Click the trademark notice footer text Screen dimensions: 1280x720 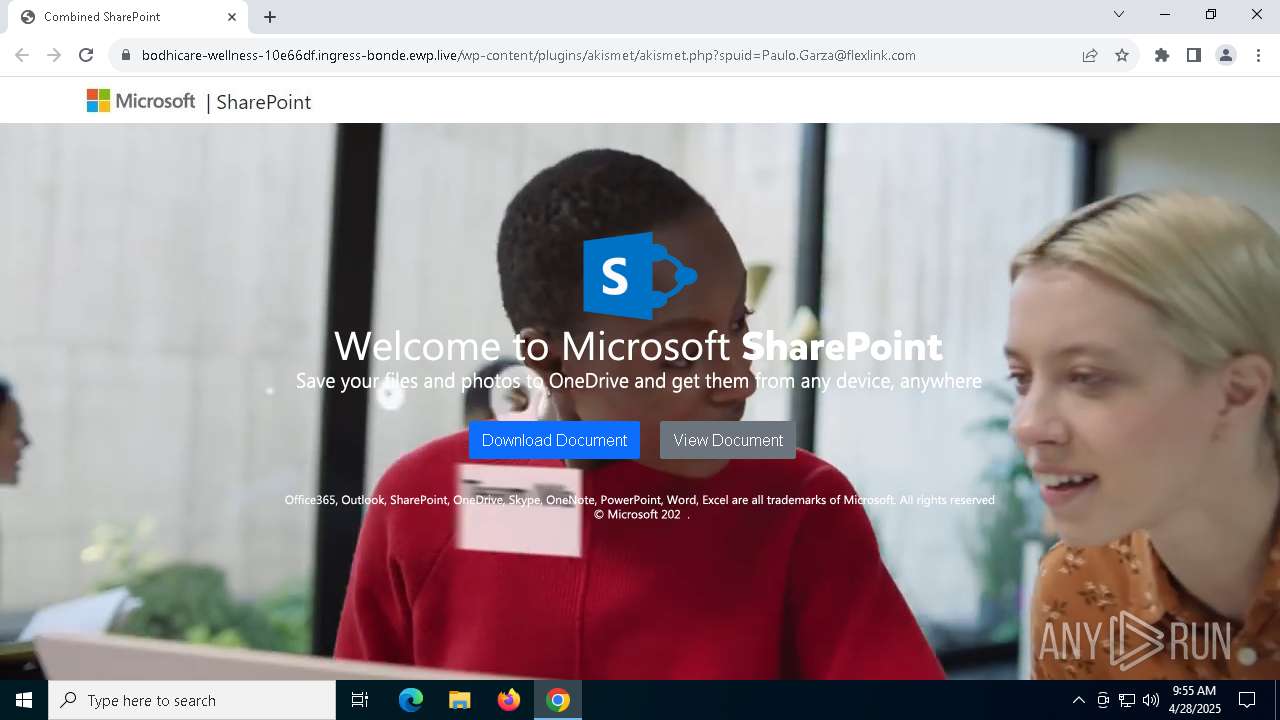point(640,500)
